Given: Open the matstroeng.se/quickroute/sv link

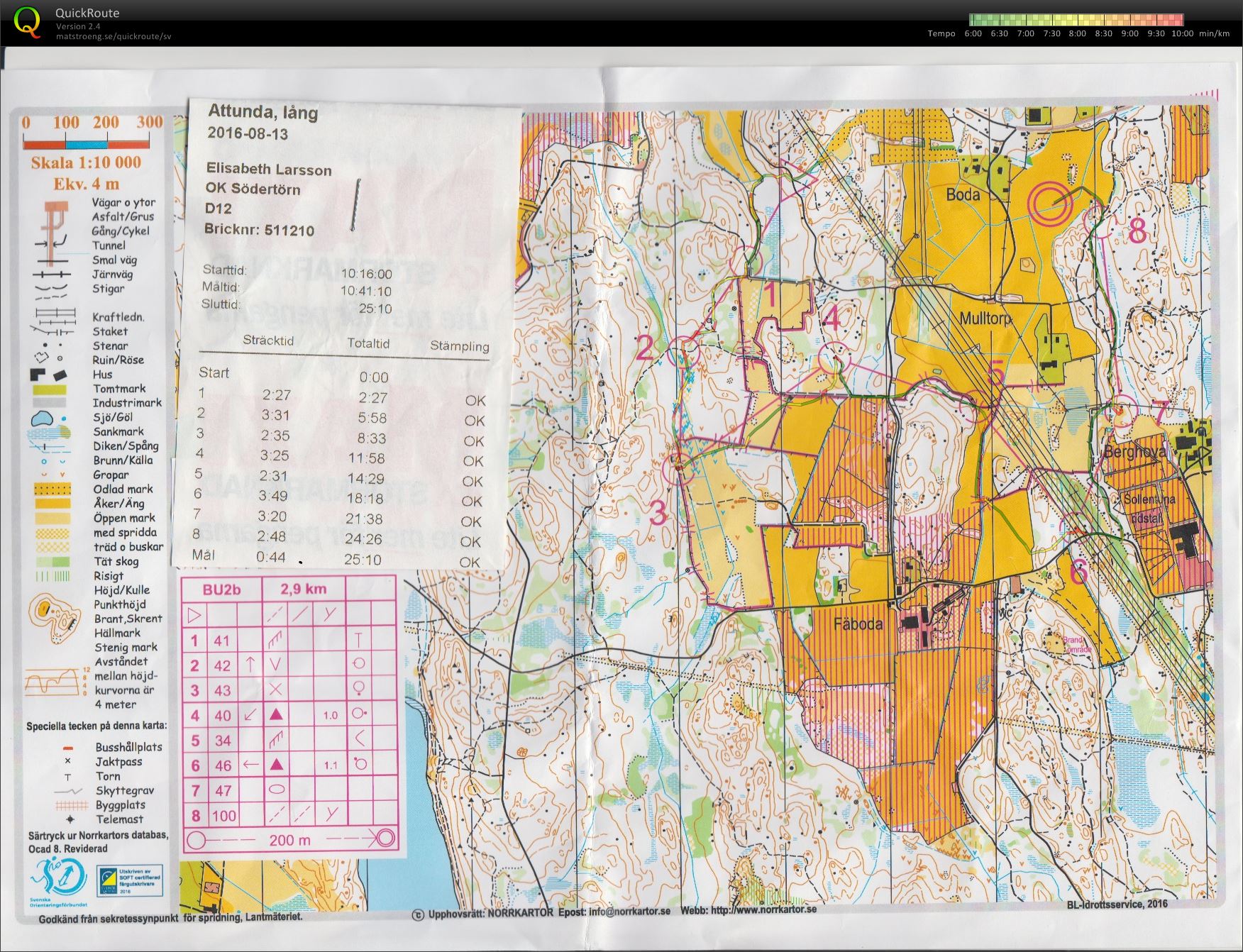Looking at the screenshot, I should (x=114, y=36).
